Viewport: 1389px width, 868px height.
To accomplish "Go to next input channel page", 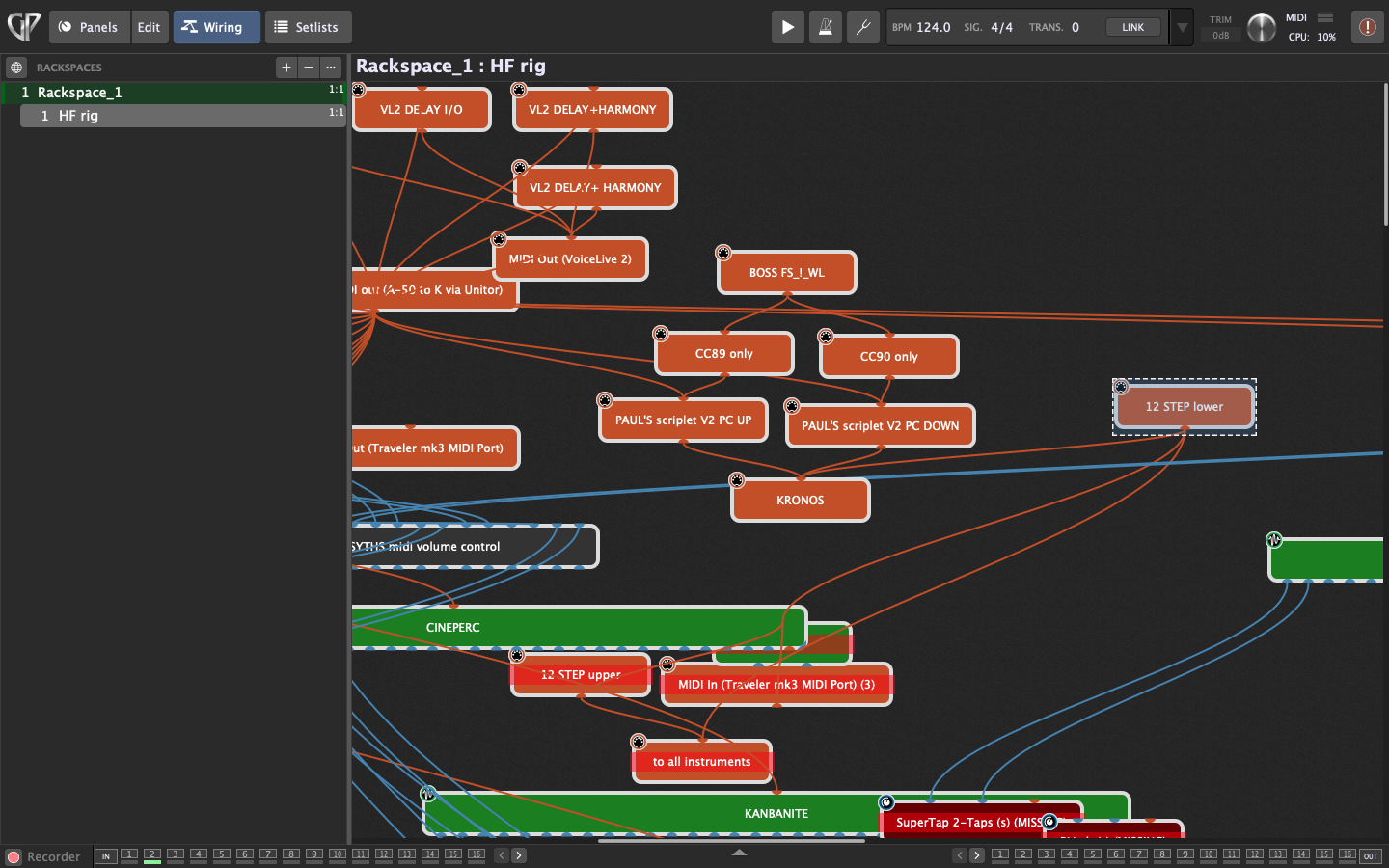I will click(x=519, y=855).
